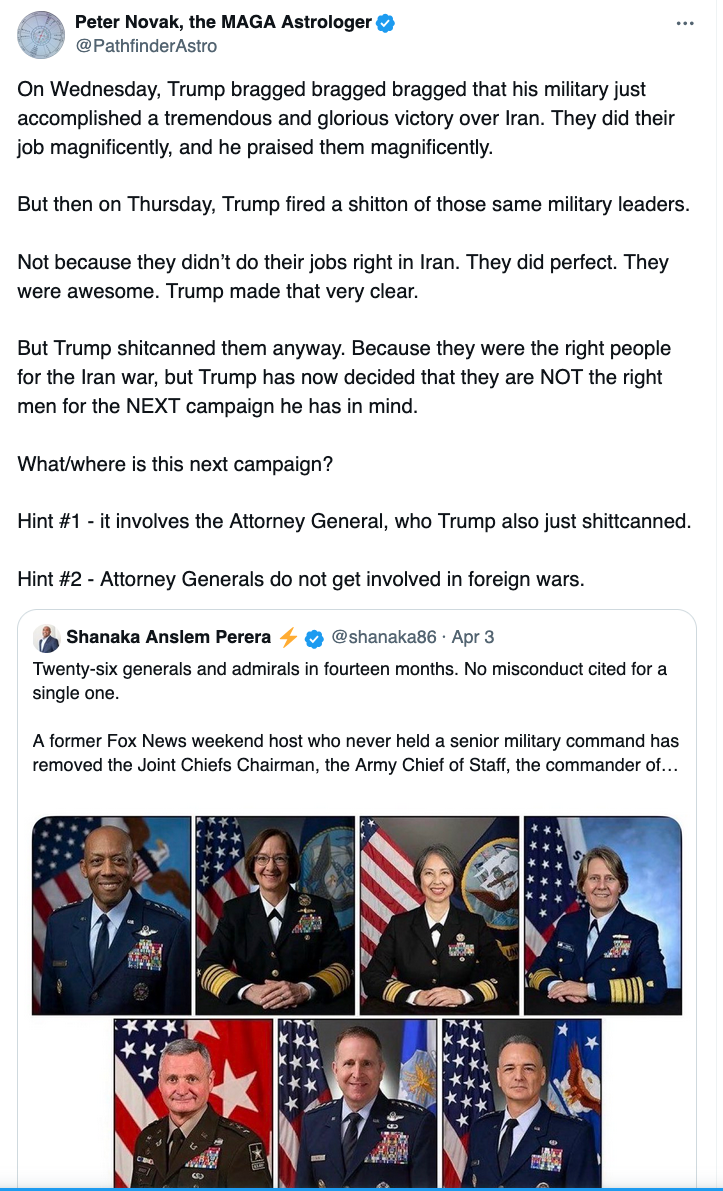Open bottom-right photo of Air Force officer

tap(521, 1103)
